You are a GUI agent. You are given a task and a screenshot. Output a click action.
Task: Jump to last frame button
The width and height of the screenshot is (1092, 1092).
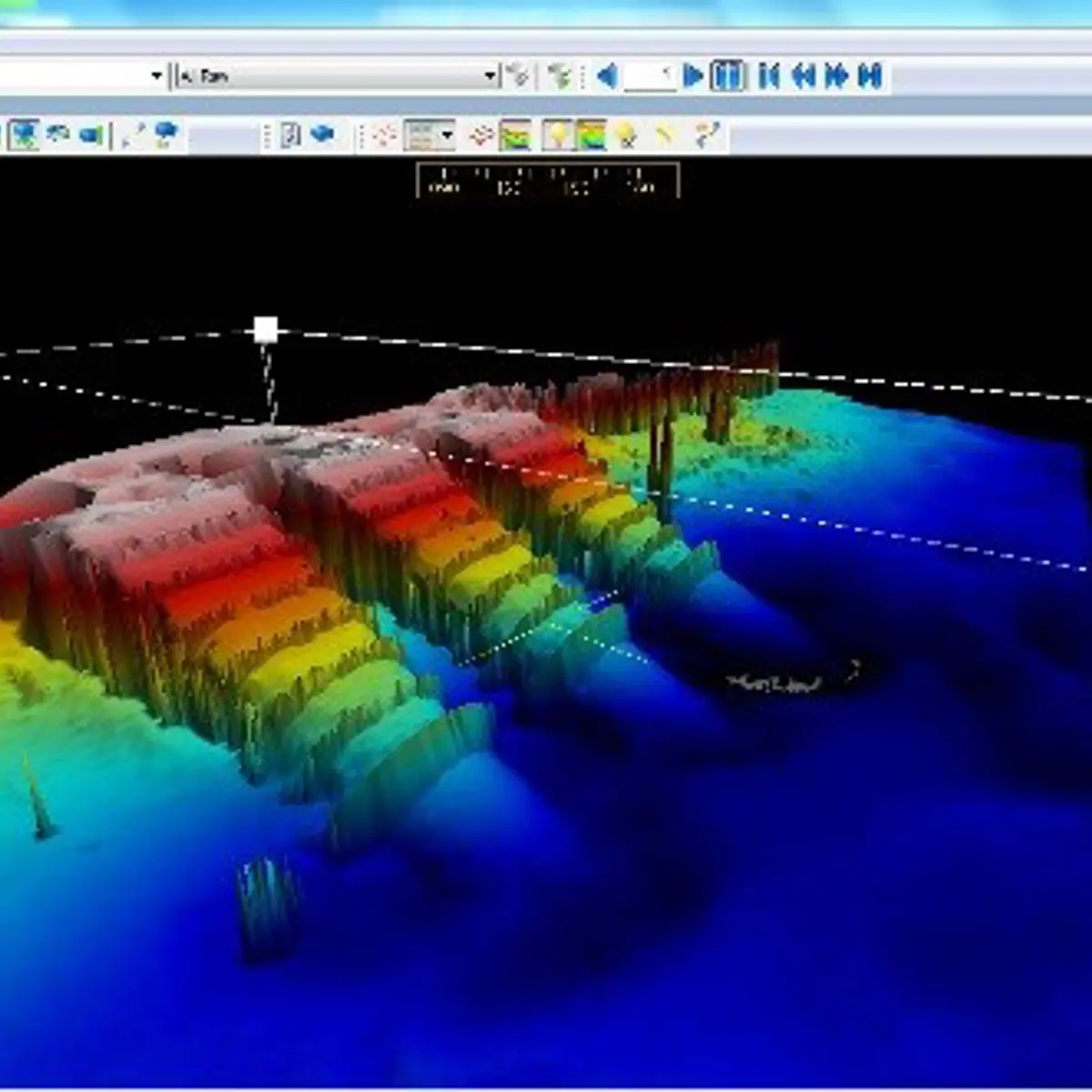[871, 76]
